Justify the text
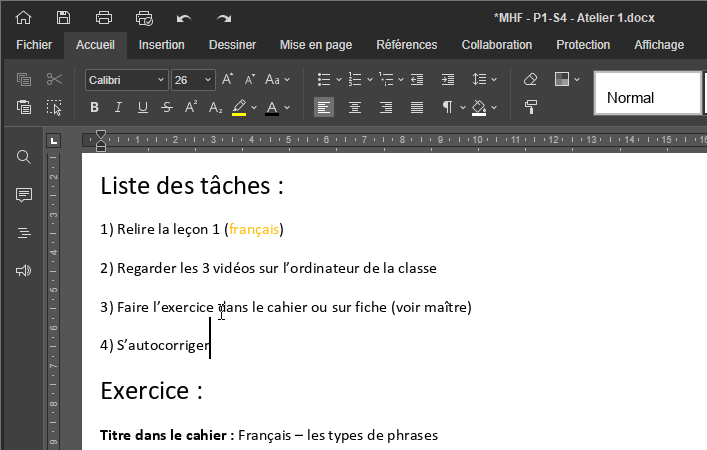The height and width of the screenshot is (450, 707). 417,107
